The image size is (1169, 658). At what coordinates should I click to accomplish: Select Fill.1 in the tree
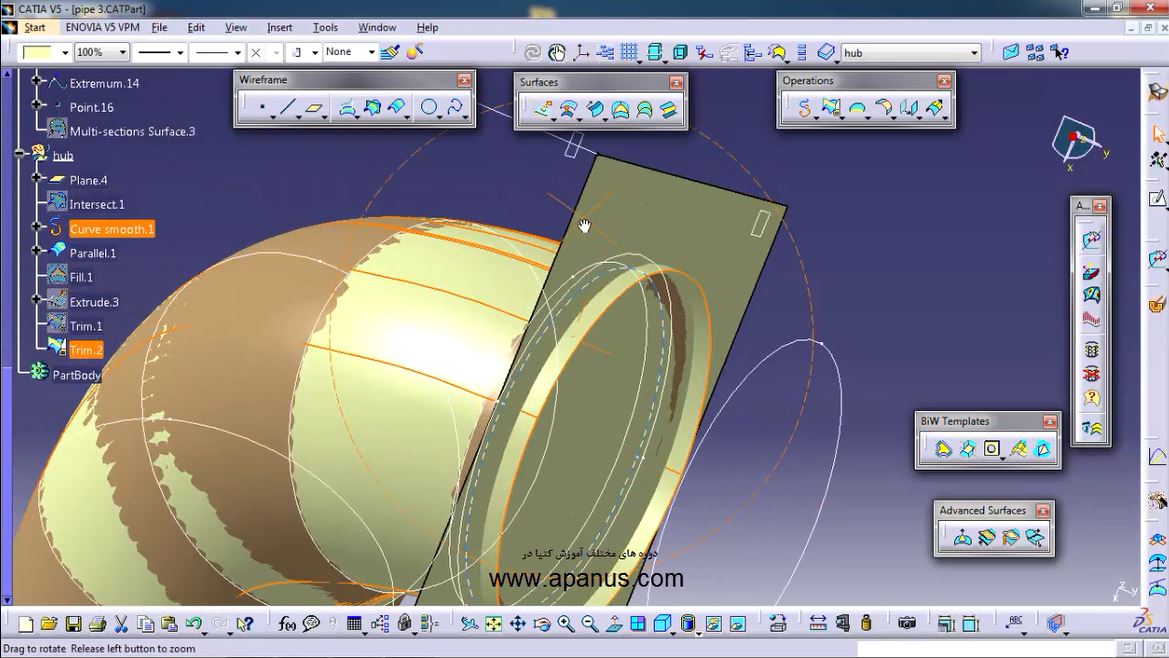(81, 277)
